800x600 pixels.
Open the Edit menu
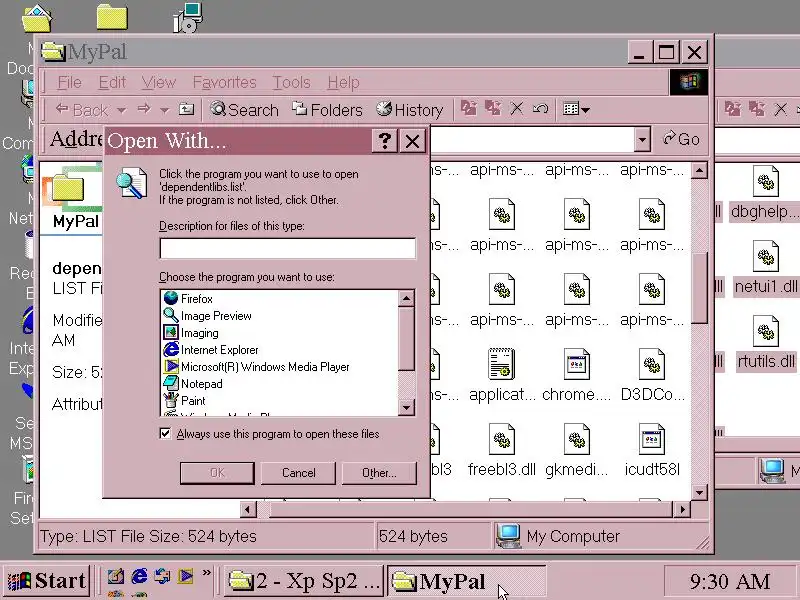coord(112,82)
